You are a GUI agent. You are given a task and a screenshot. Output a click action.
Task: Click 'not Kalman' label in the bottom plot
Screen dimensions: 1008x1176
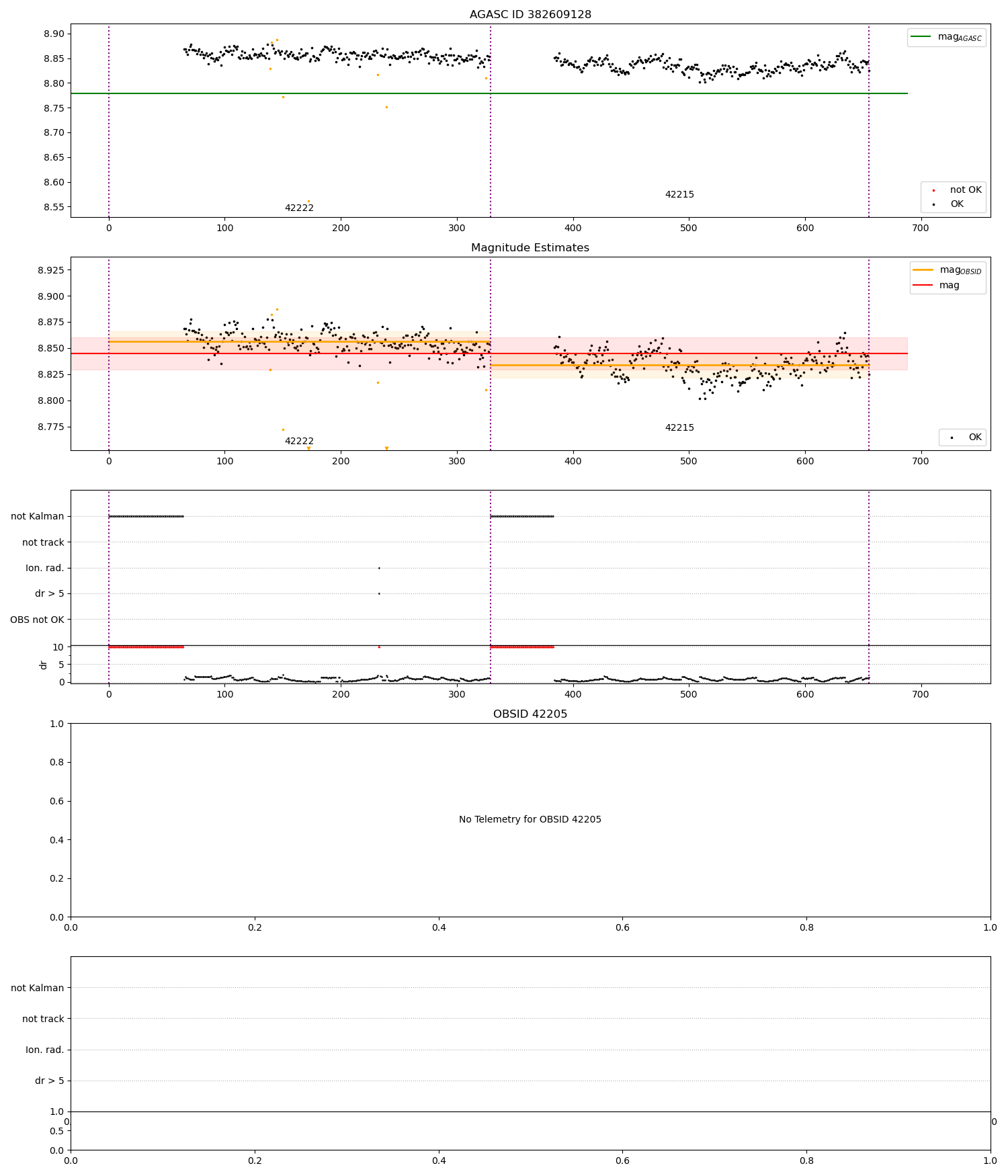tap(38, 988)
